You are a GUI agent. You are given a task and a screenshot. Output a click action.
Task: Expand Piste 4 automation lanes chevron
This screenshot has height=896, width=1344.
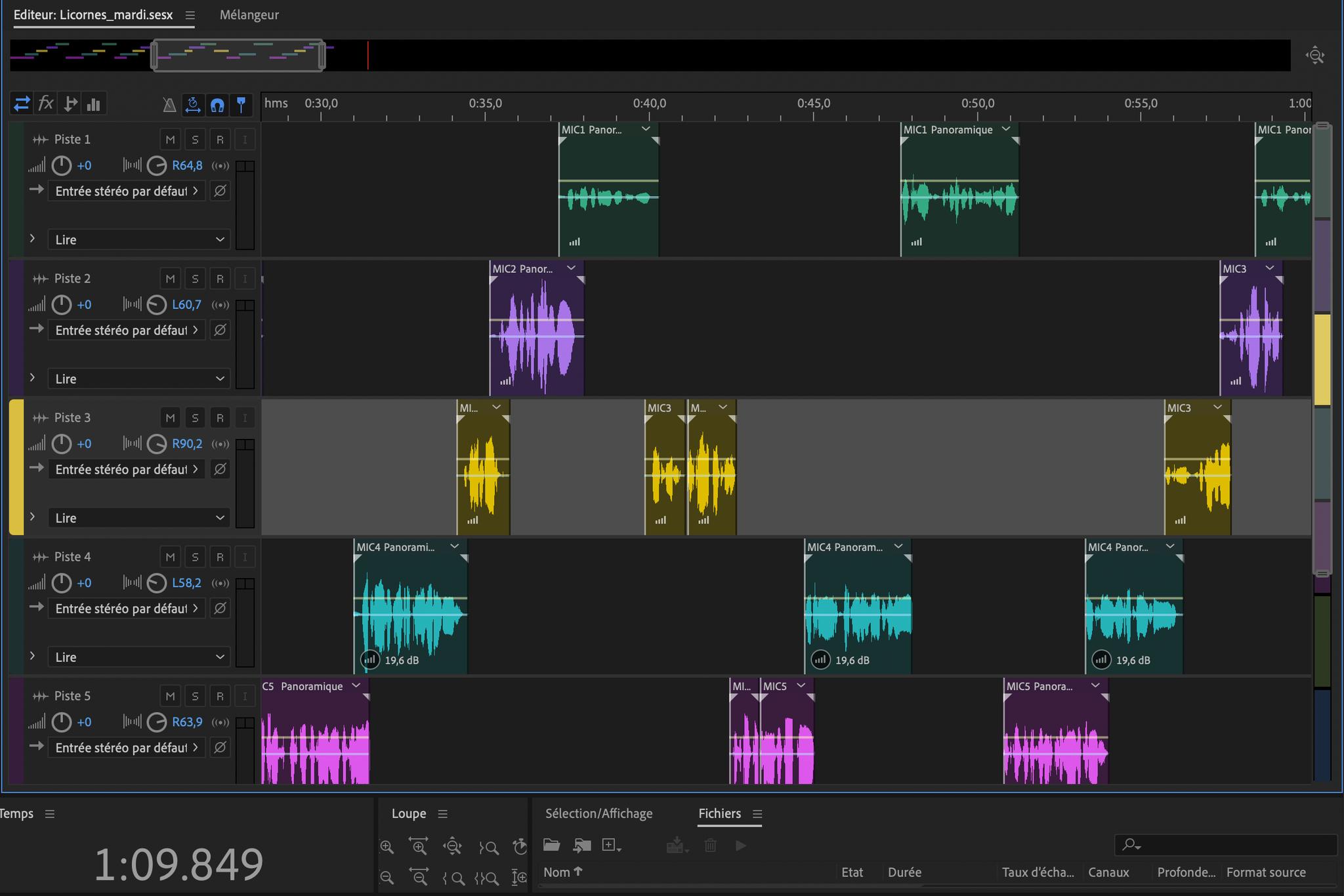click(32, 656)
